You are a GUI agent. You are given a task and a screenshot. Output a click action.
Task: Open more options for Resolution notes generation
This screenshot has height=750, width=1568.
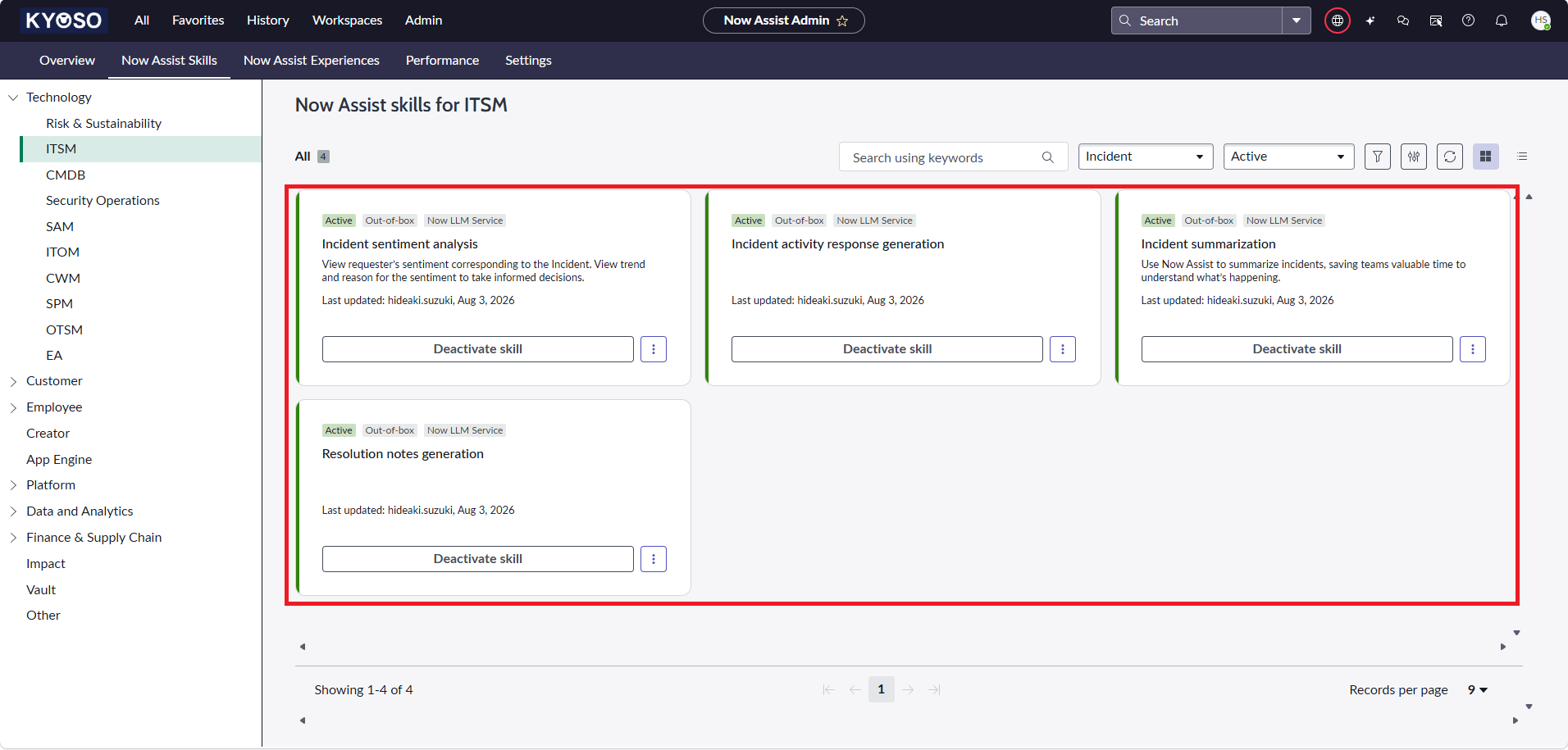[654, 559]
